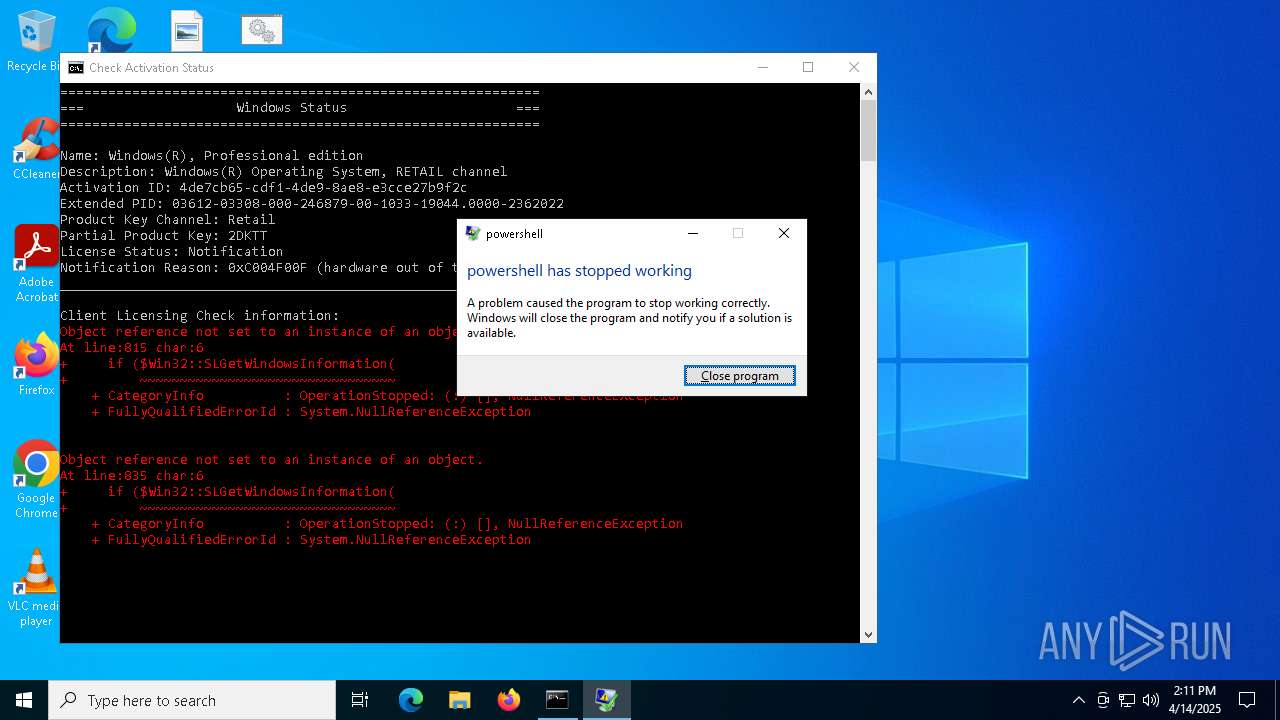
Task: Click the 'Windows Status' header text
Action: tap(291, 108)
